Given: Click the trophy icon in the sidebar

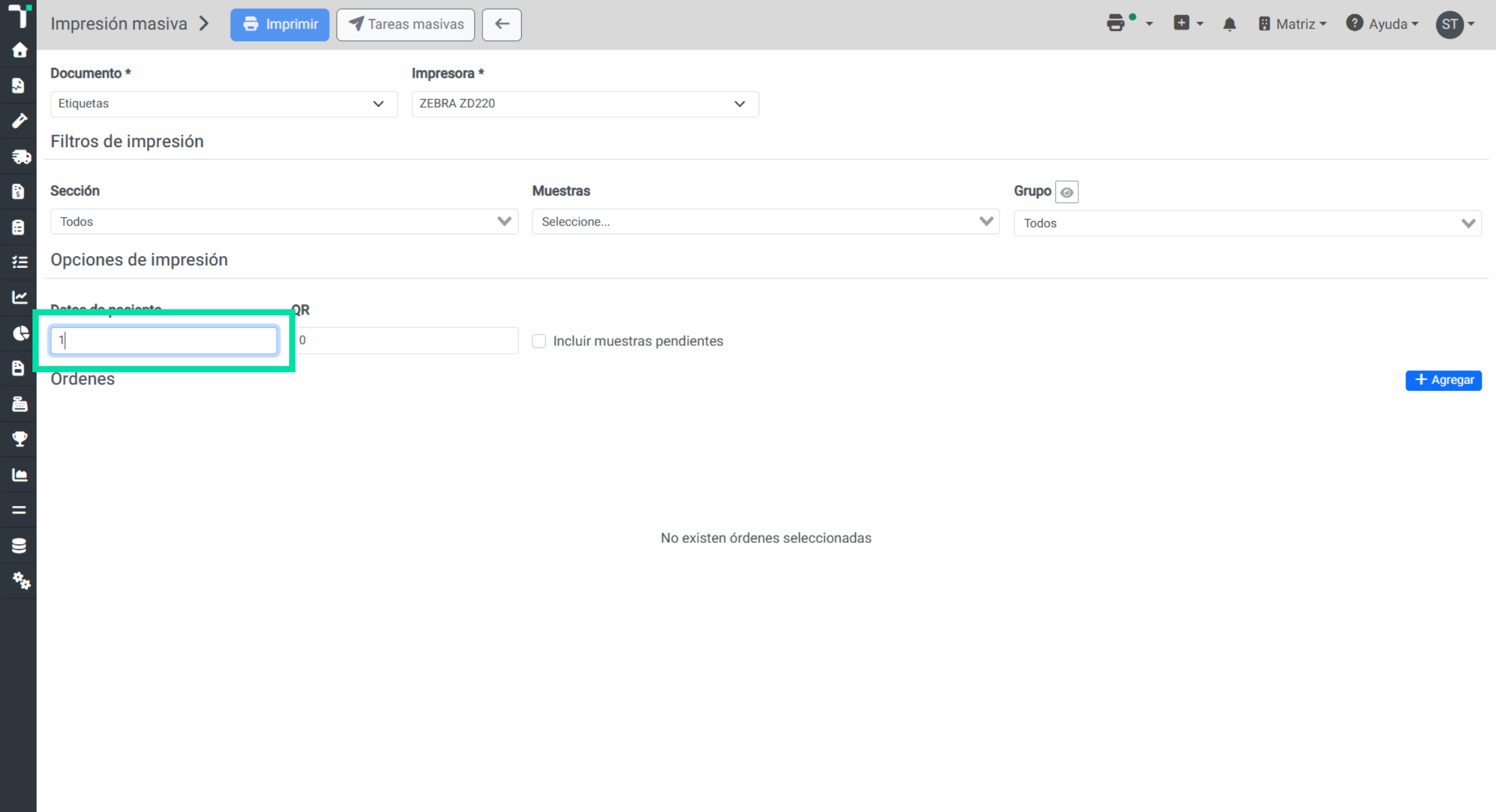Looking at the screenshot, I should tap(19, 439).
